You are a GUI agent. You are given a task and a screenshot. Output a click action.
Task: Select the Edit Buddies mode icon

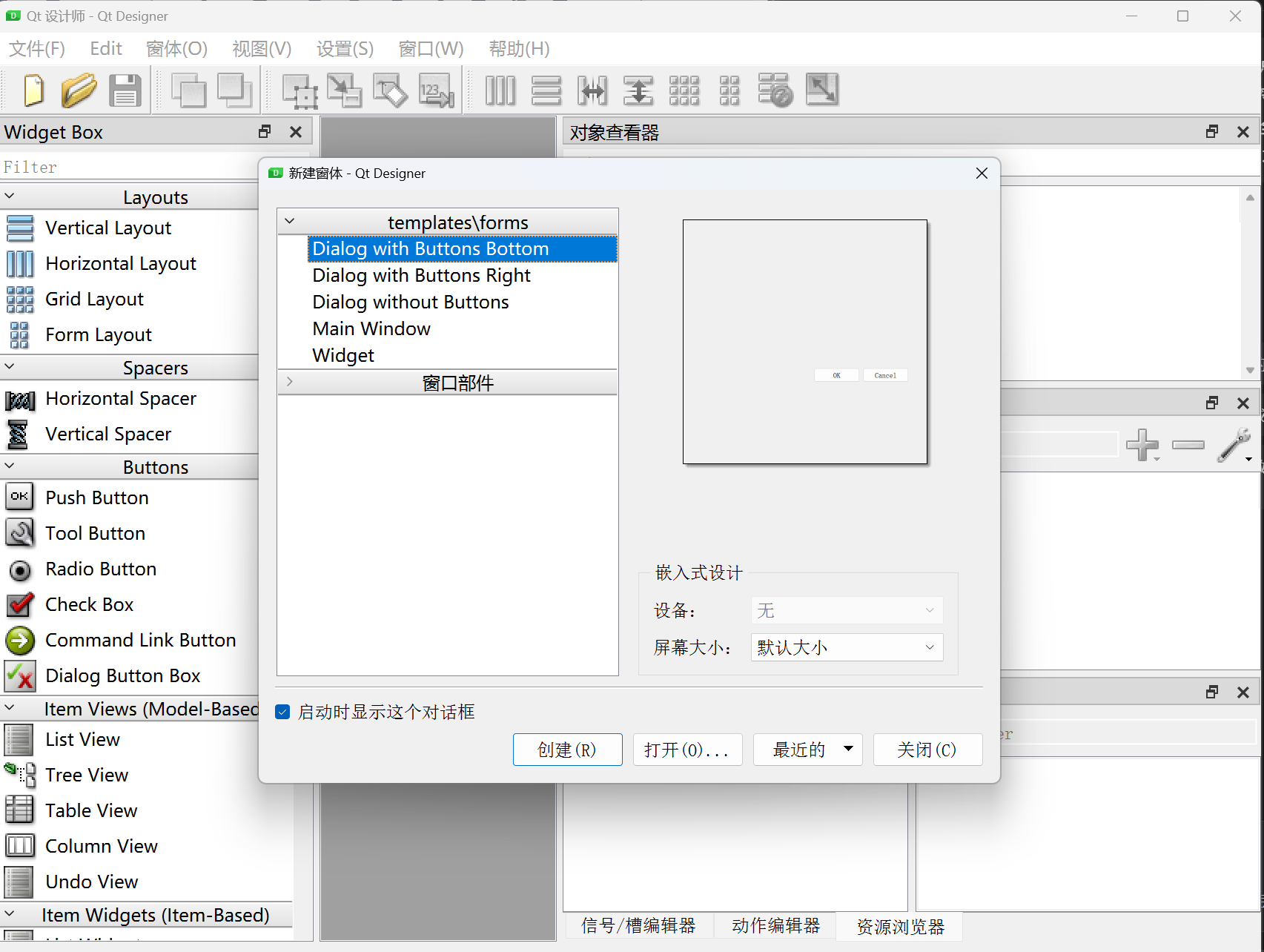point(391,90)
